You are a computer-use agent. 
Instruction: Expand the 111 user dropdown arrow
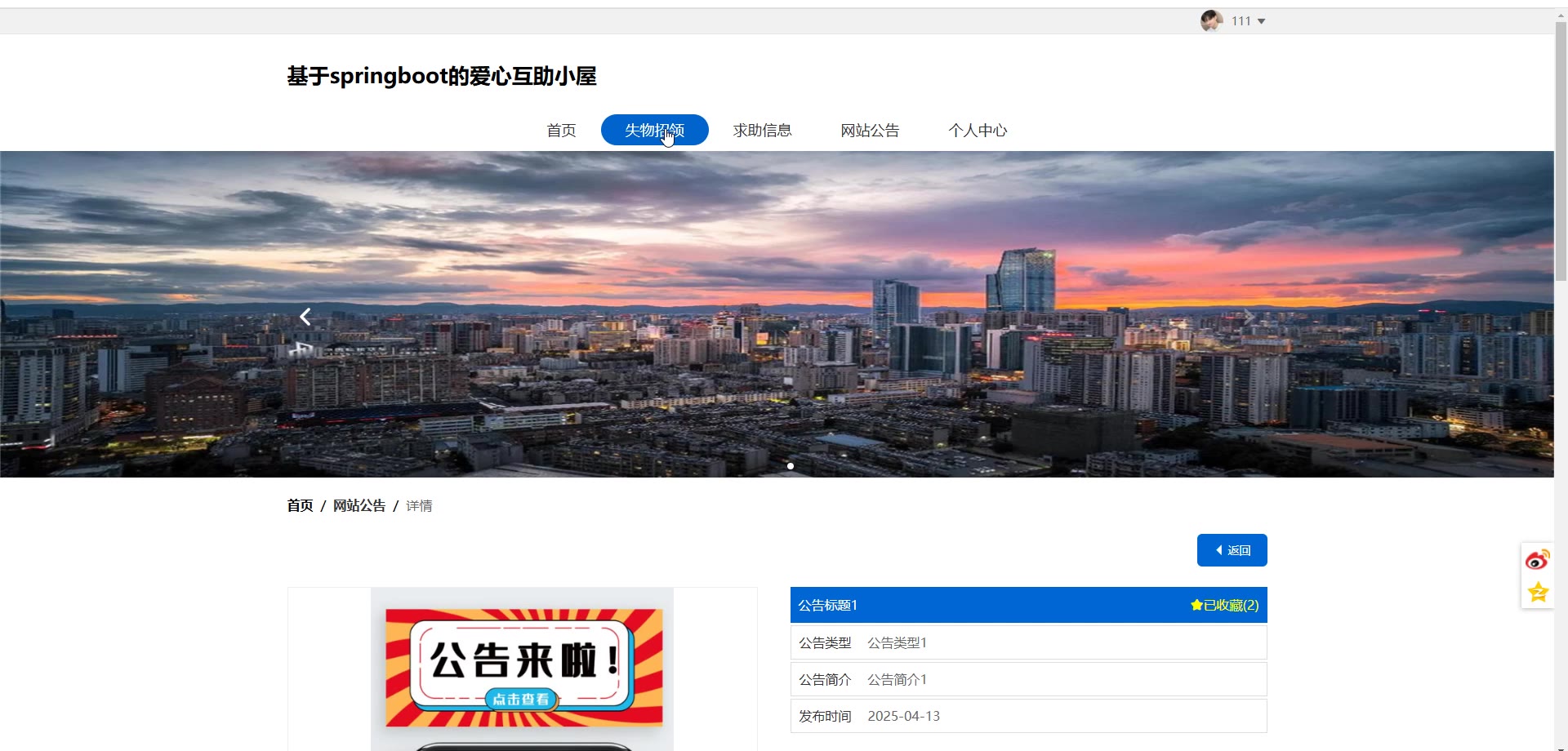[1262, 21]
